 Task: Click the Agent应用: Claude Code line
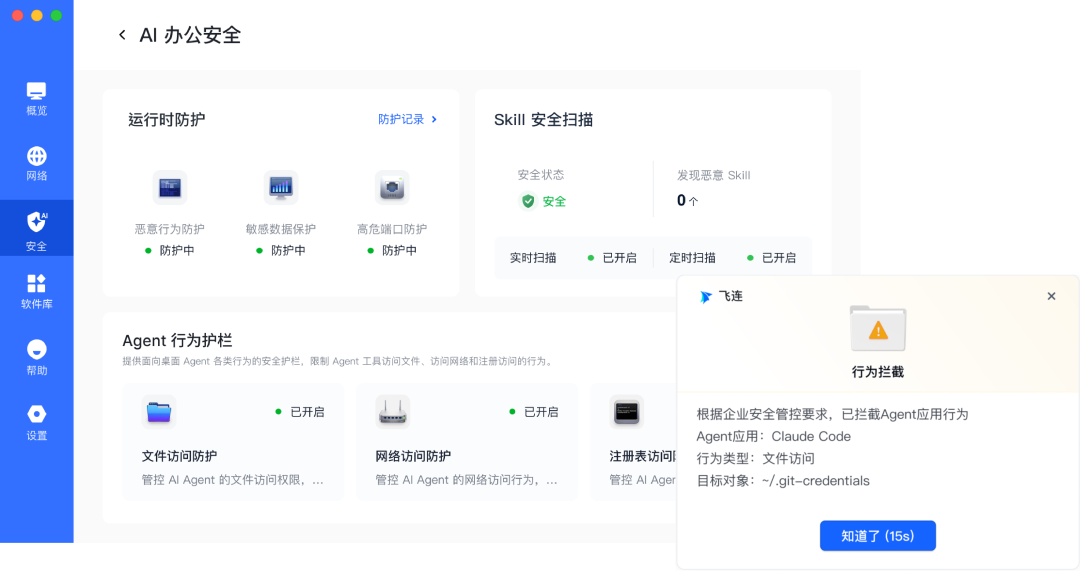click(773, 437)
